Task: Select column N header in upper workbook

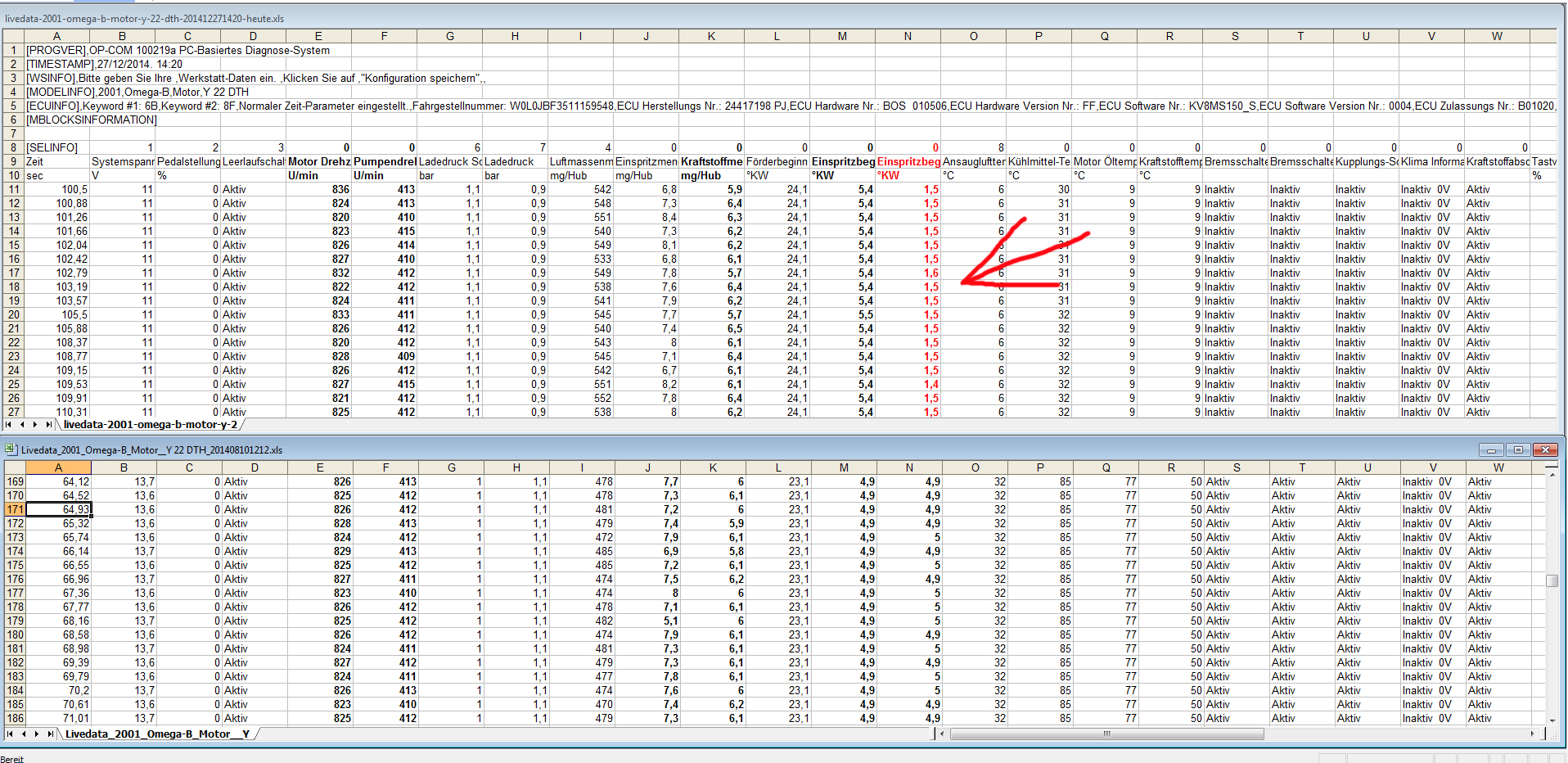Action: pyautogui.click(x=908, y=36)
